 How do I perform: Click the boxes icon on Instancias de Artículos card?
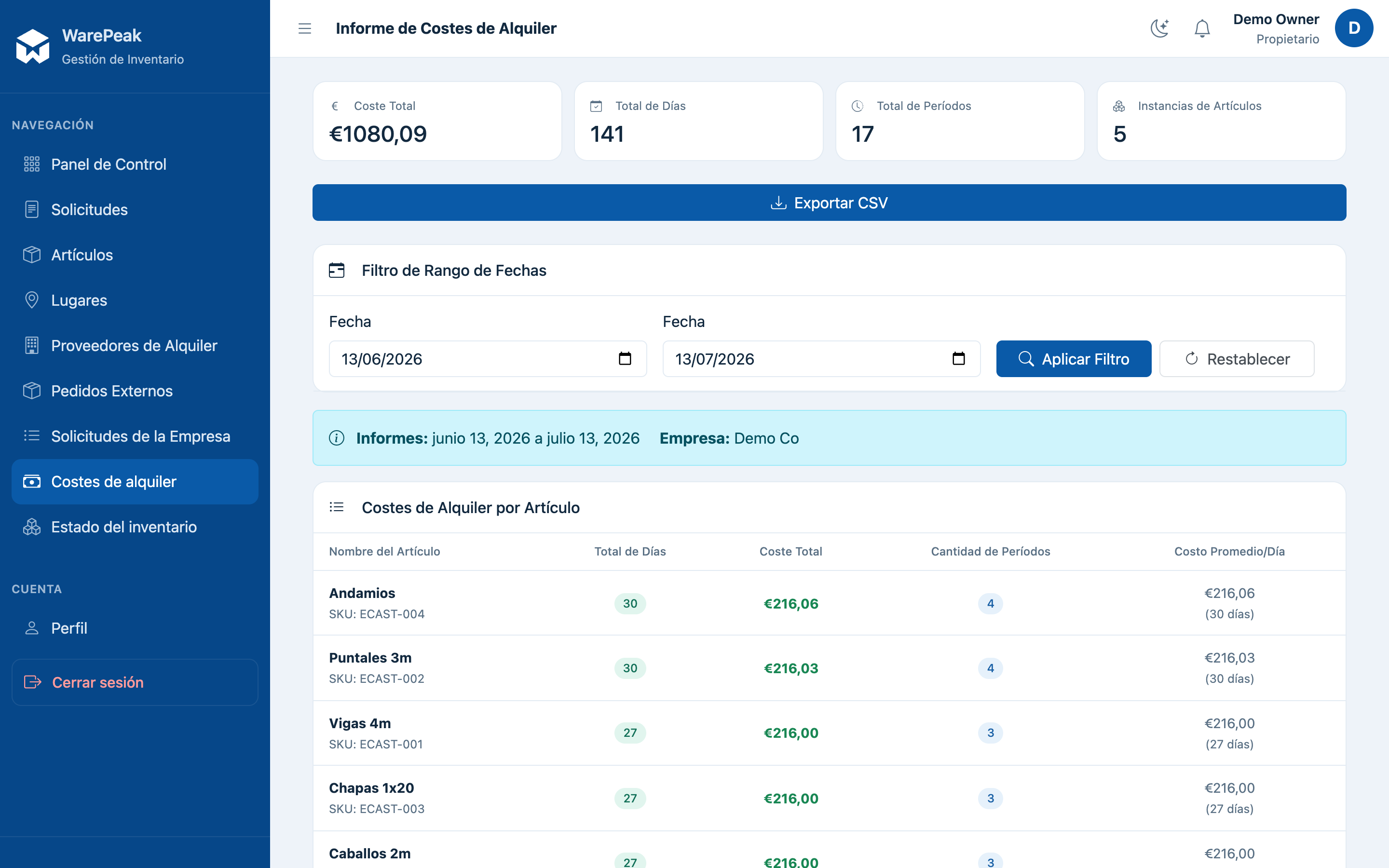click(x=1118, y=106)
